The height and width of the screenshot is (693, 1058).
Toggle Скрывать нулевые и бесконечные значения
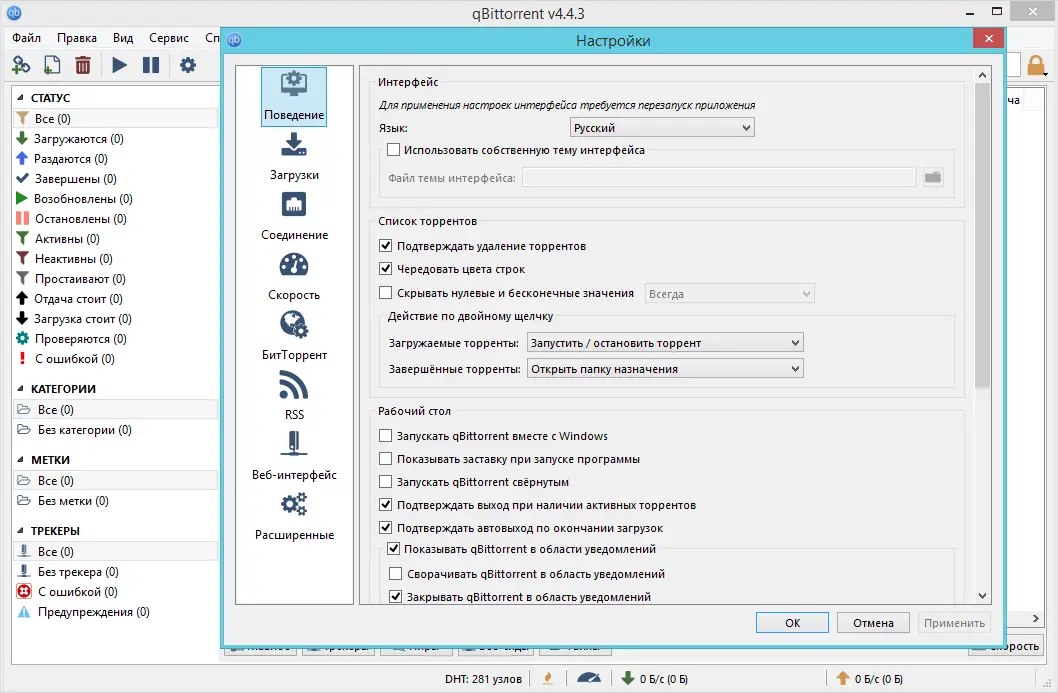[385, 293]
